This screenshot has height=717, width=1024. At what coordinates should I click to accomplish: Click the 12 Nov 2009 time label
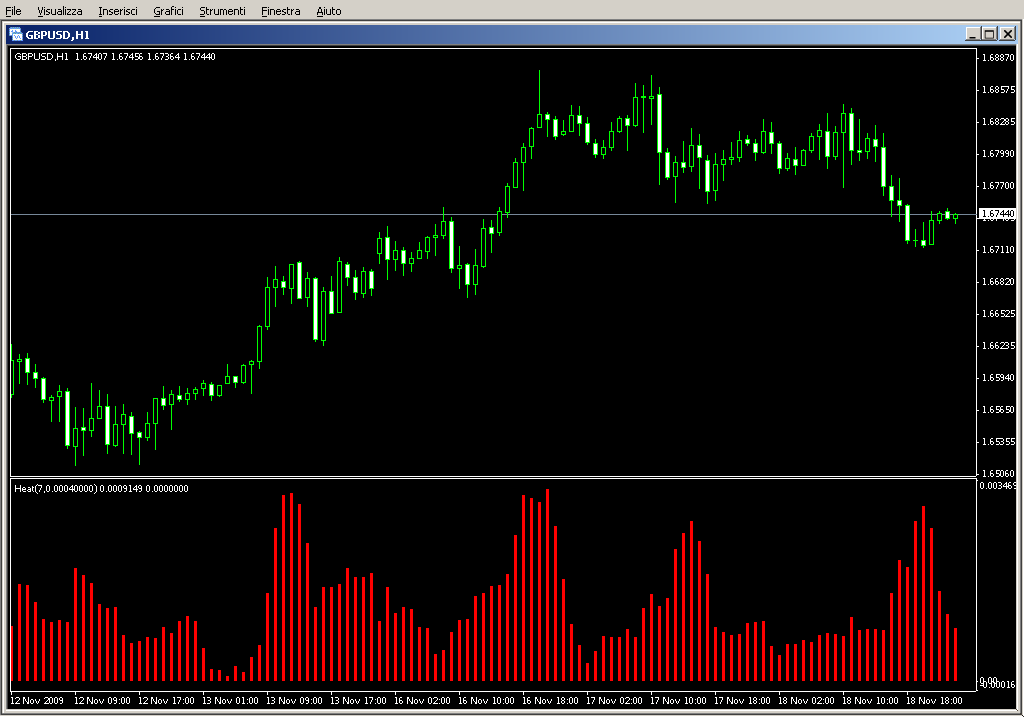(x=37, y=701)
